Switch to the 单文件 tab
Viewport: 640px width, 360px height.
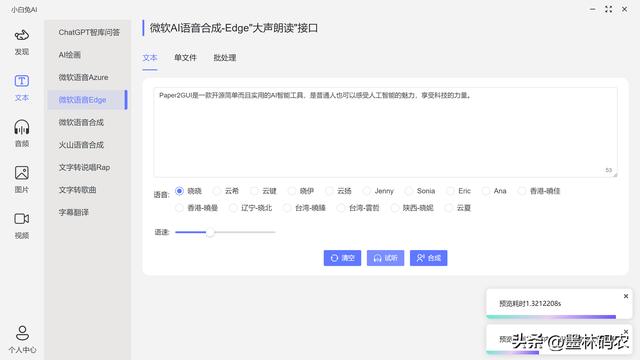[185, 58]
